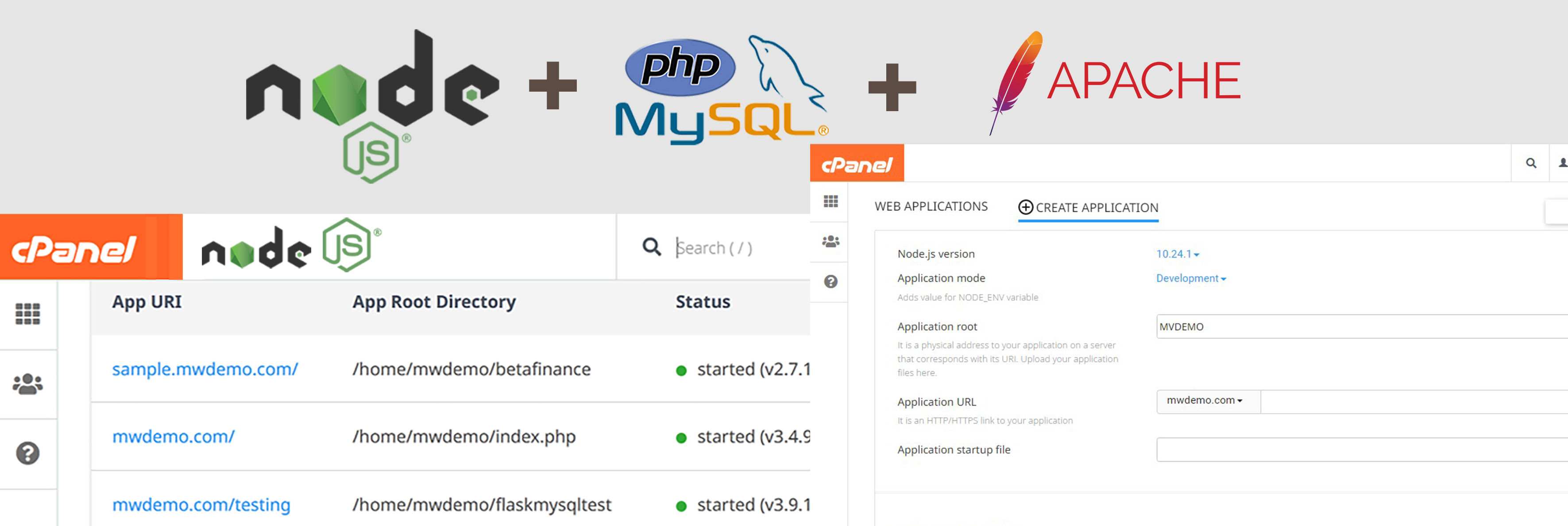Click the started (v3.9.1 status text
1568x526 pixels.
753,505
